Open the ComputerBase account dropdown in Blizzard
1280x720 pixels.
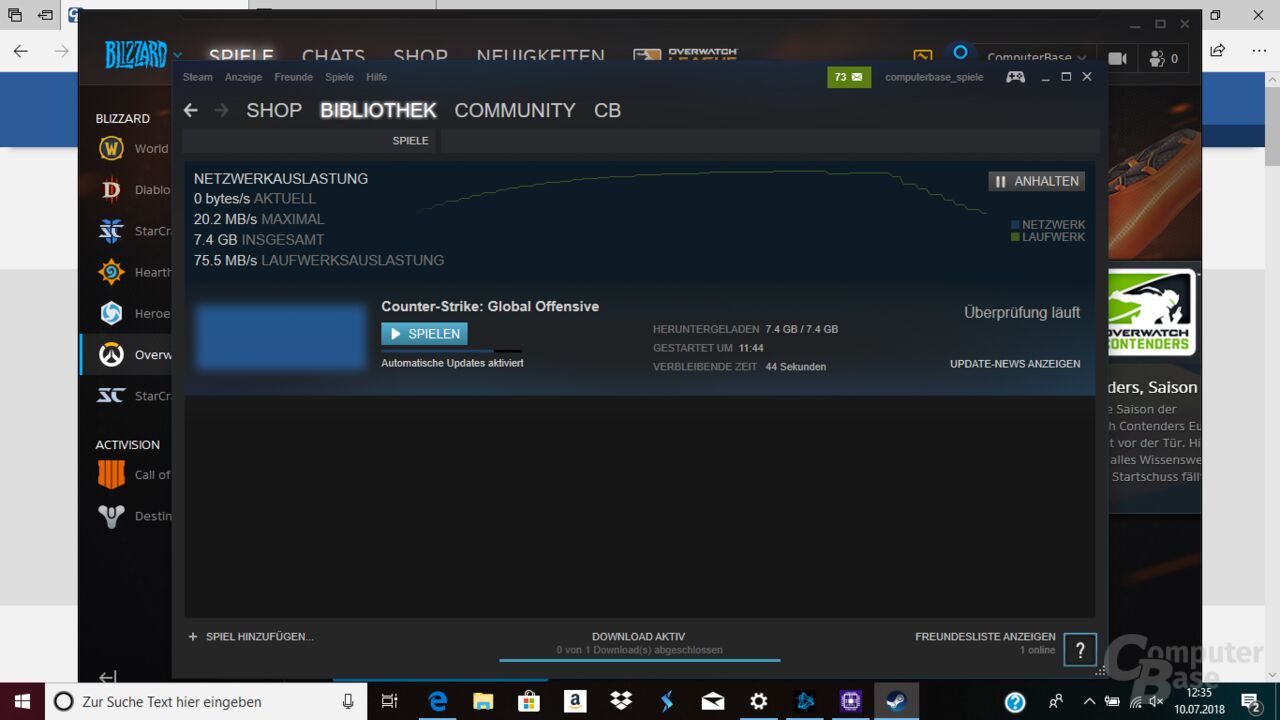pos(1037,57)
